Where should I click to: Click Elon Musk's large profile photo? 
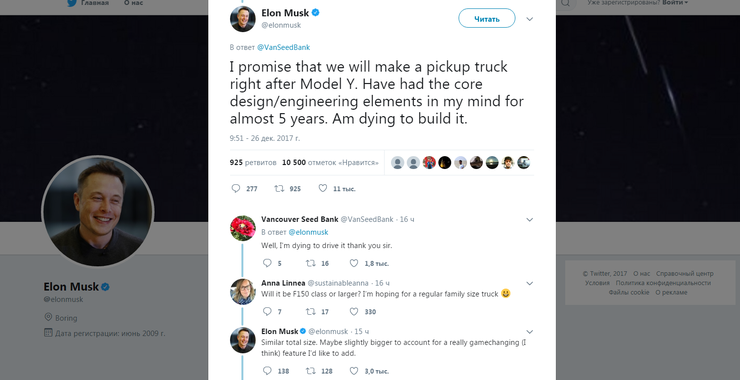coord(98,211)
